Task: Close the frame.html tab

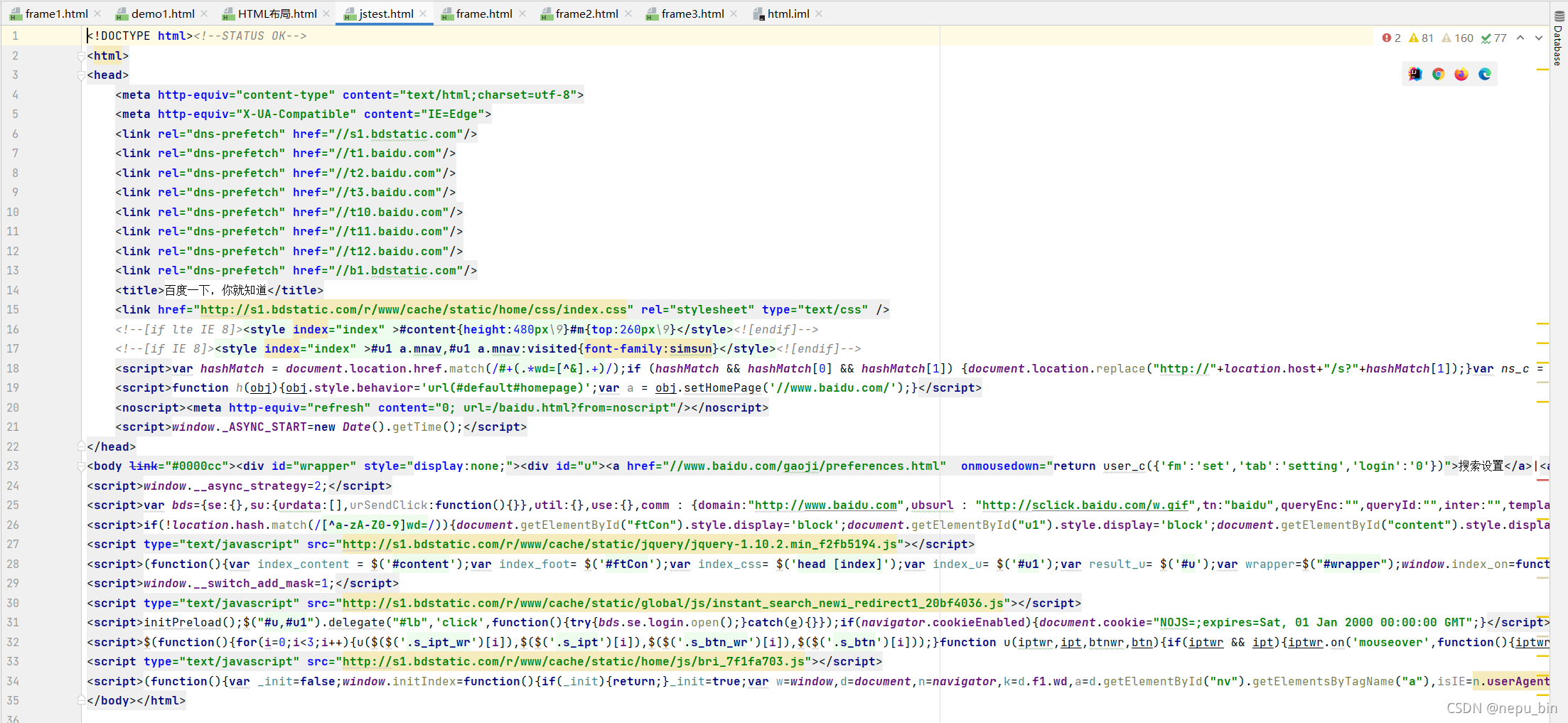Action: pyautogui.click(x=522, y=14)
